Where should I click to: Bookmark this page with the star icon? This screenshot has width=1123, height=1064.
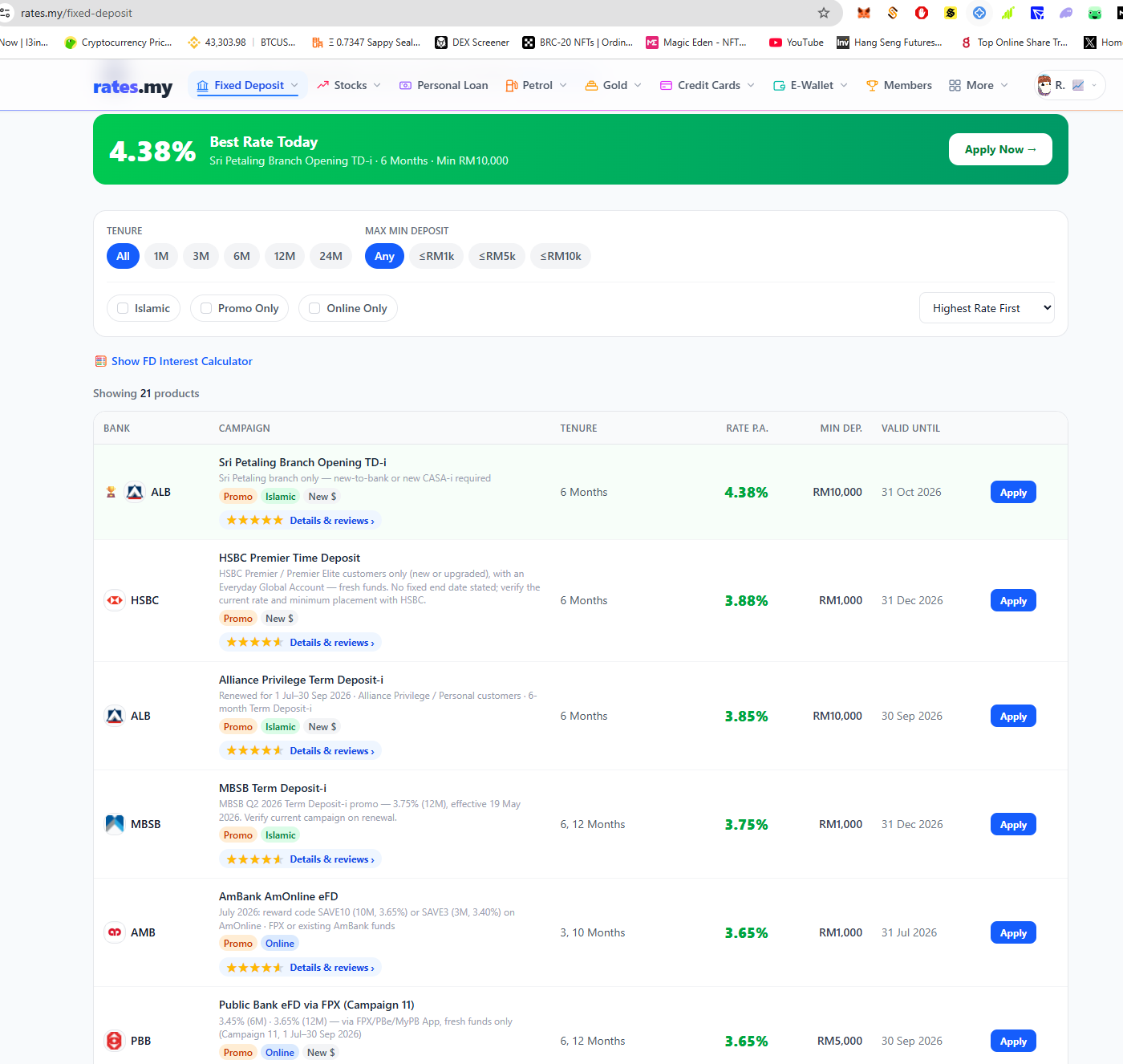pyautogui.click(x=824, y=13)
